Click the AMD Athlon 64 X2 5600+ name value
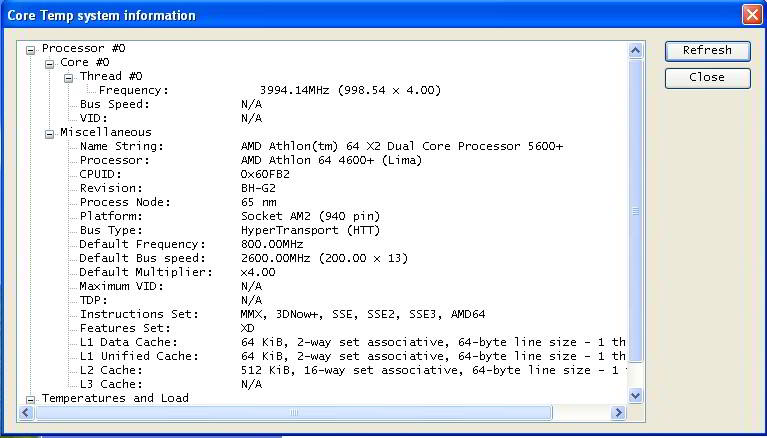The width and height of the screenshot is (767, 438). point(402,146)
